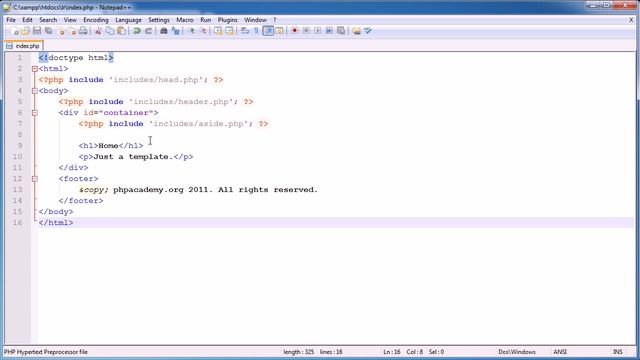
Task: Cut selection with the scissors icon
Action: (x=98, y=31)
